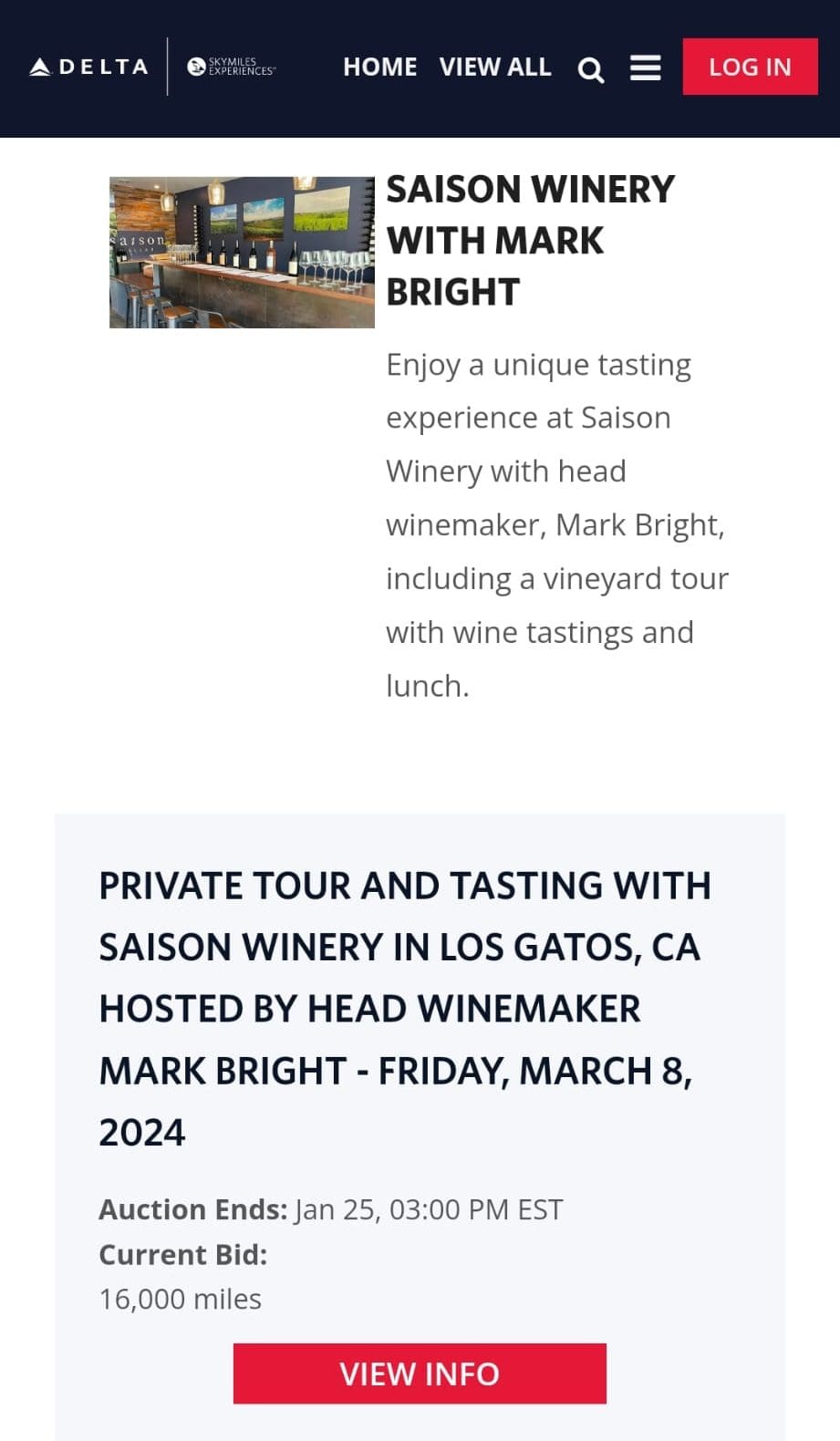Open the Private Tour and Tasting auction title
This screenshot has height=1441, width=840.
click(x=404, y=1008)
